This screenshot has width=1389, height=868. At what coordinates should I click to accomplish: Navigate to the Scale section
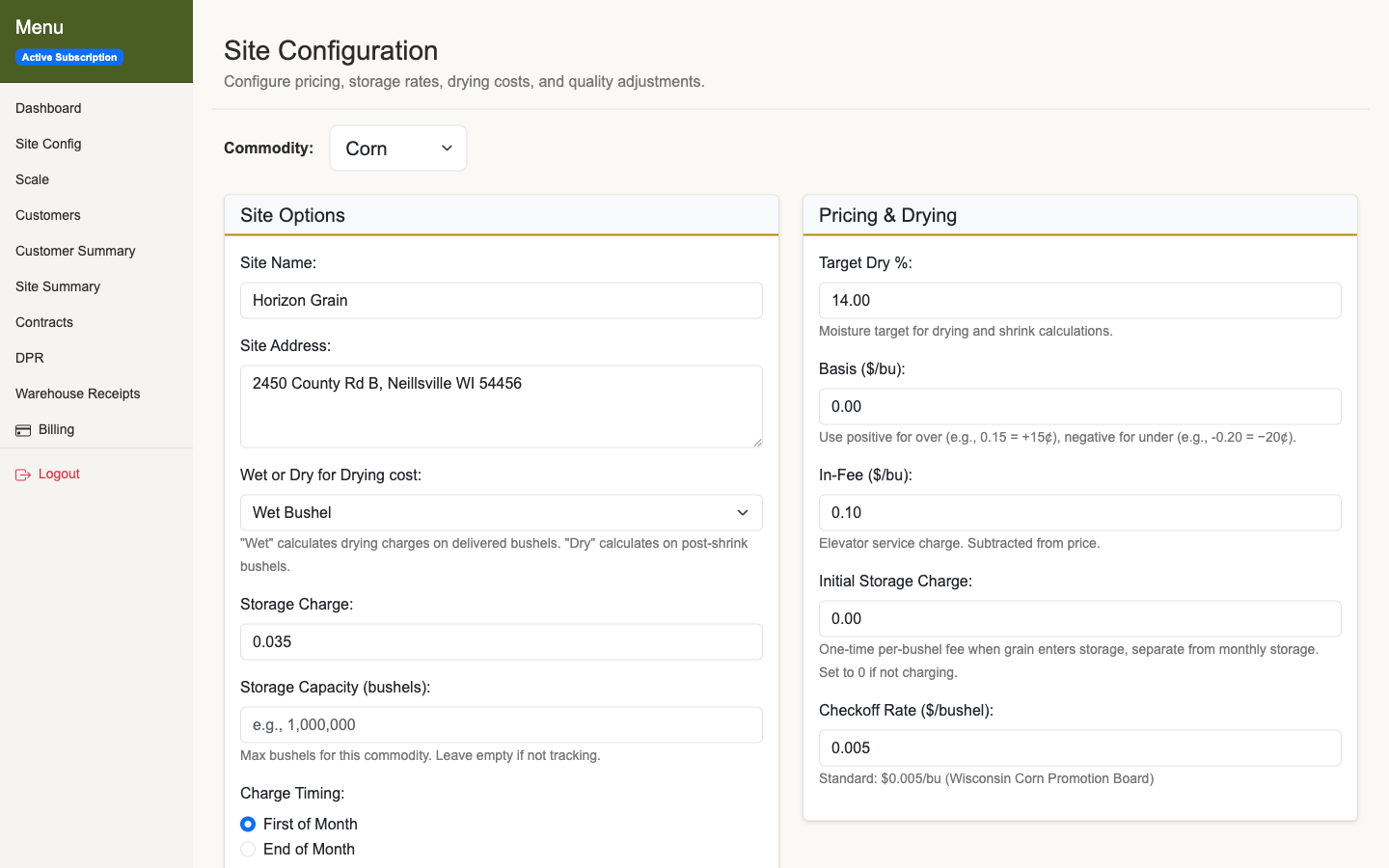coord(32,179)
